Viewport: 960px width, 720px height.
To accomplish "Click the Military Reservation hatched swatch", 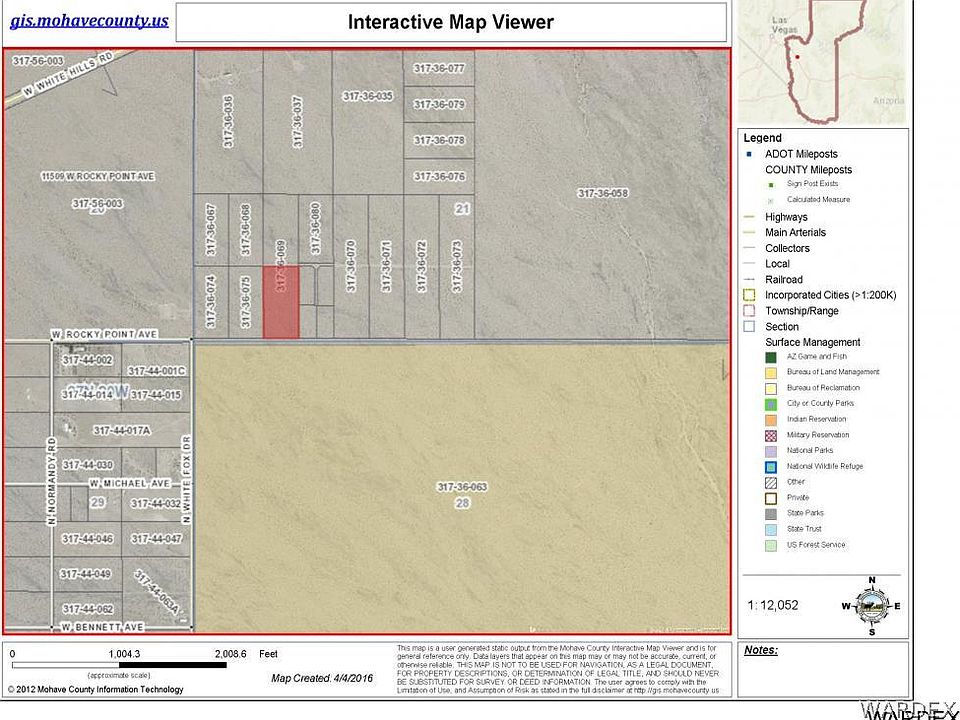I will (771, 435).
